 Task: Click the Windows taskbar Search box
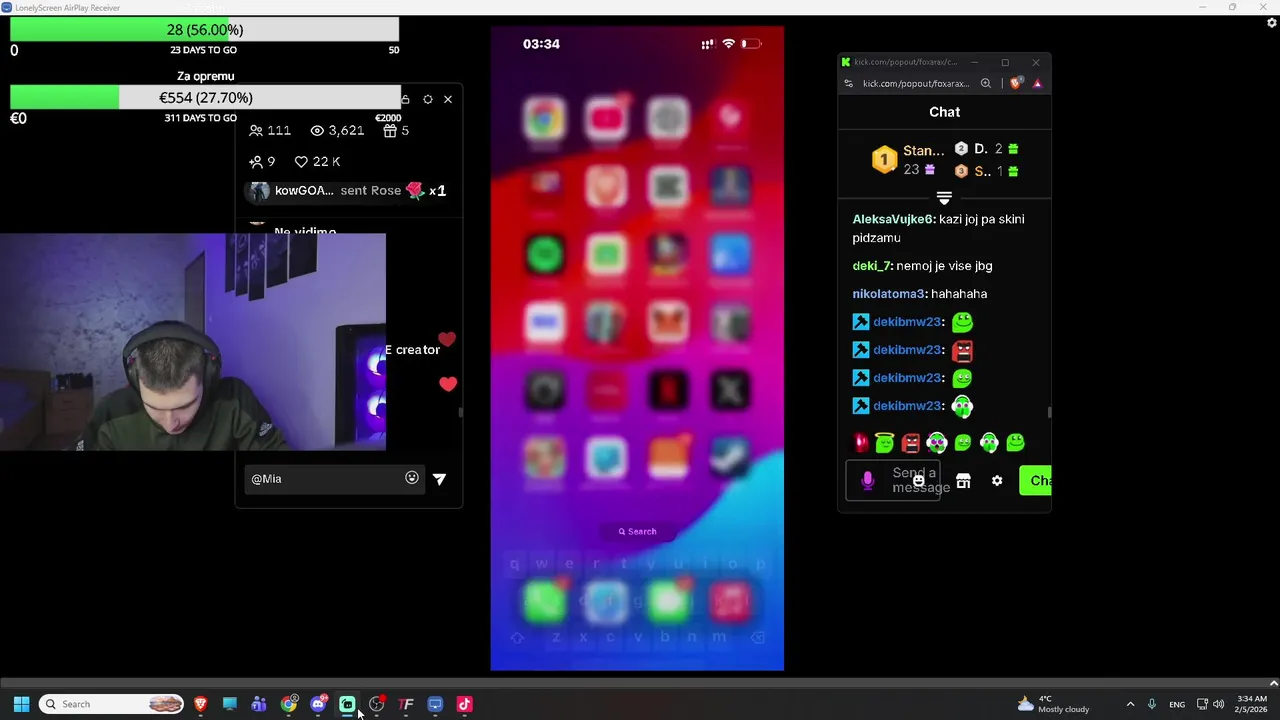(112, 704)
